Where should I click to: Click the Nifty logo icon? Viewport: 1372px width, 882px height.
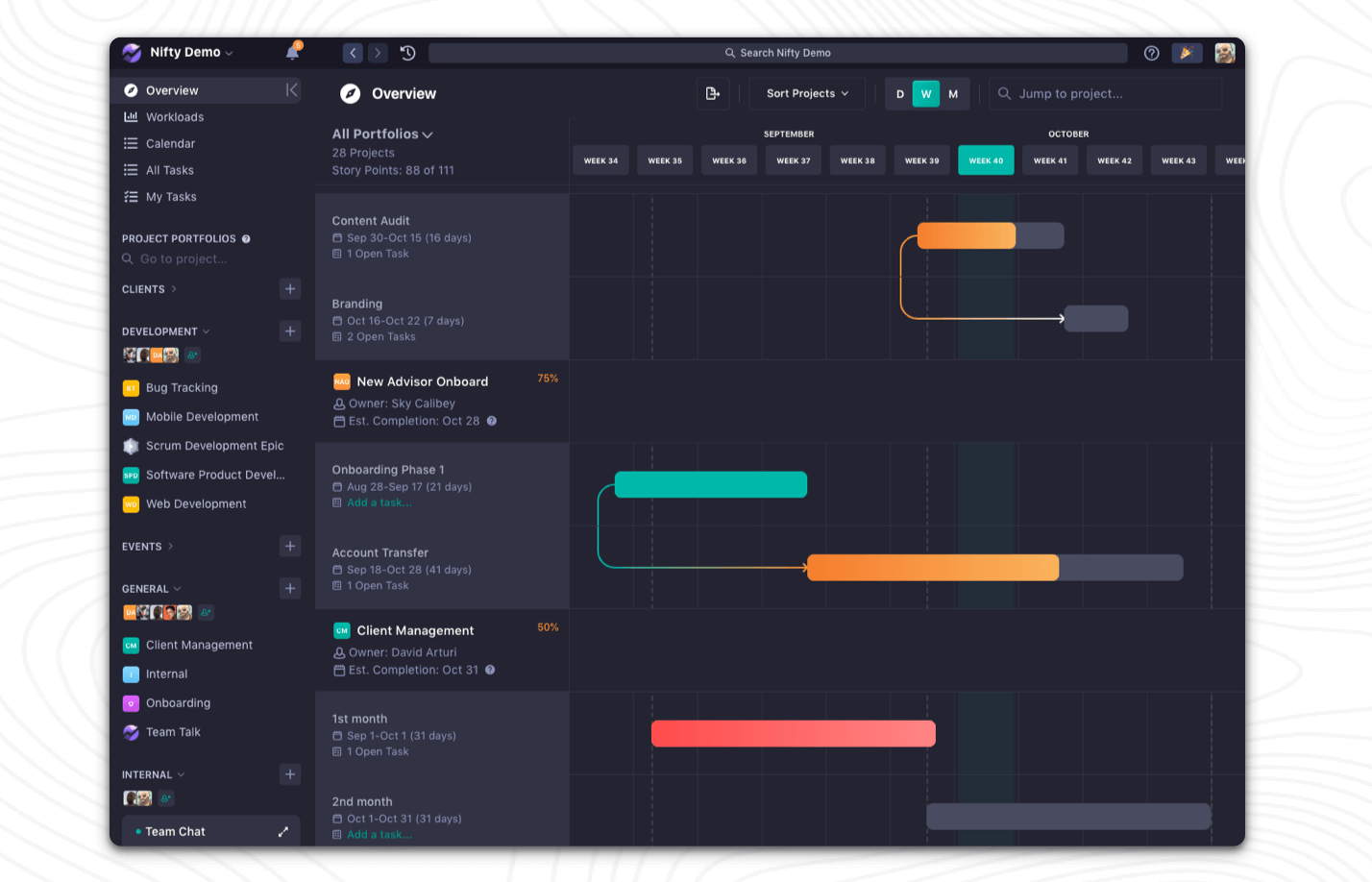click(x=132, y=52)
